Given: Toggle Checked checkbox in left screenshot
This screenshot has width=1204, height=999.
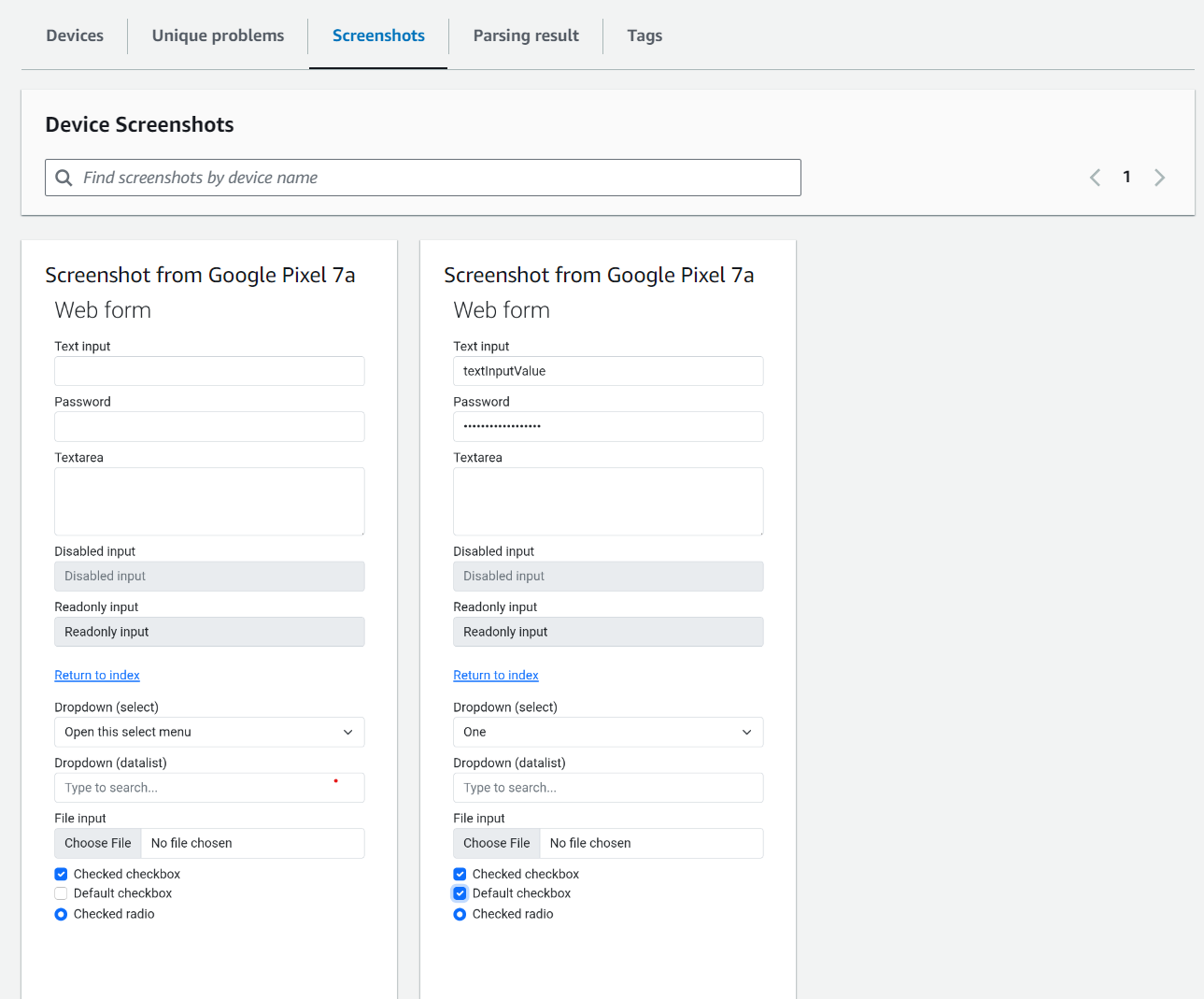Looking at the screenshot, I should coord(61,874).
